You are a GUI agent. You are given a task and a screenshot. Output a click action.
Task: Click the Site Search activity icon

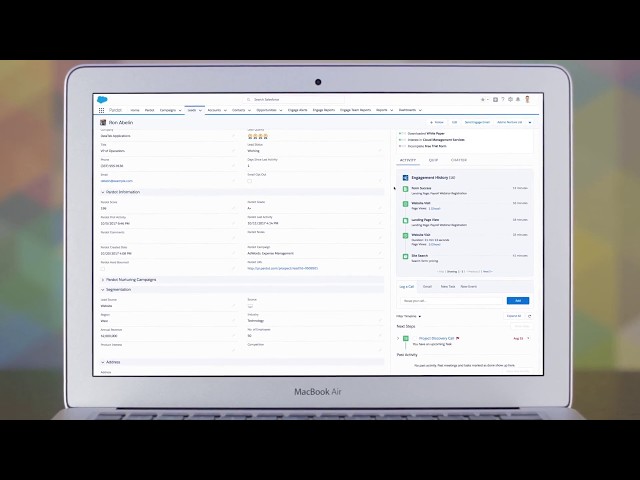click(405, 257)
